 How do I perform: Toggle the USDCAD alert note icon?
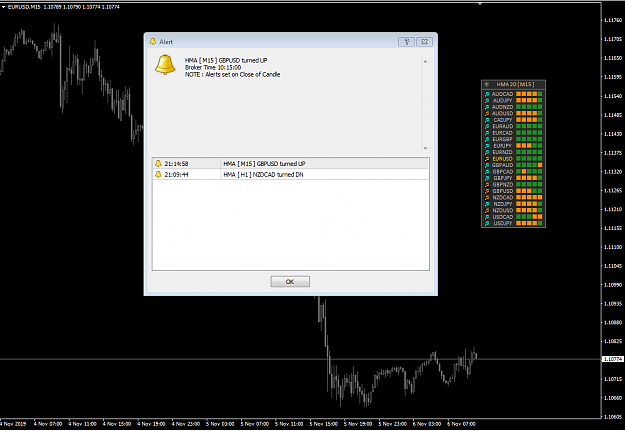[487, 217]
